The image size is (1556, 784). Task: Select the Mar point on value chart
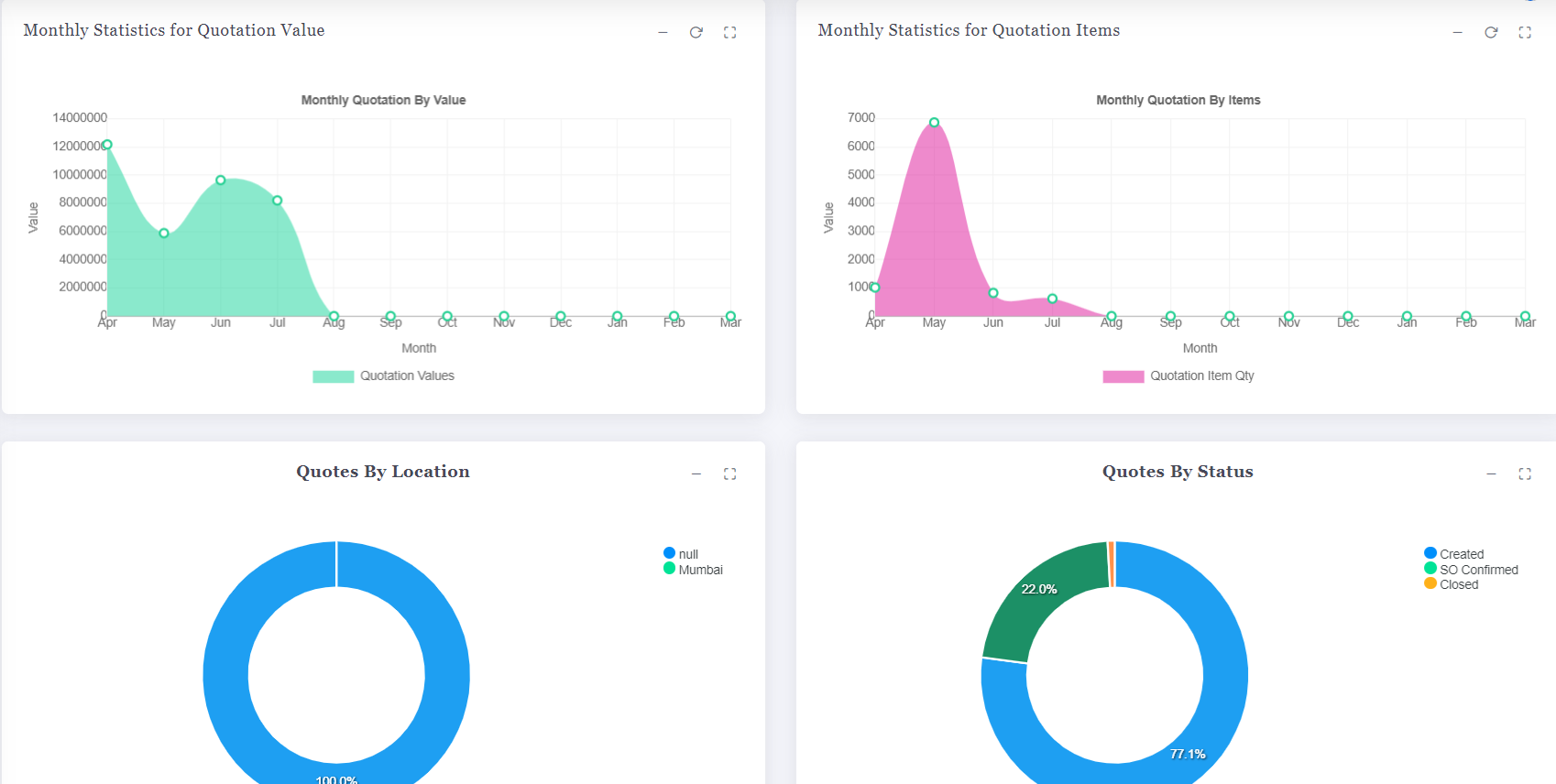730,317
